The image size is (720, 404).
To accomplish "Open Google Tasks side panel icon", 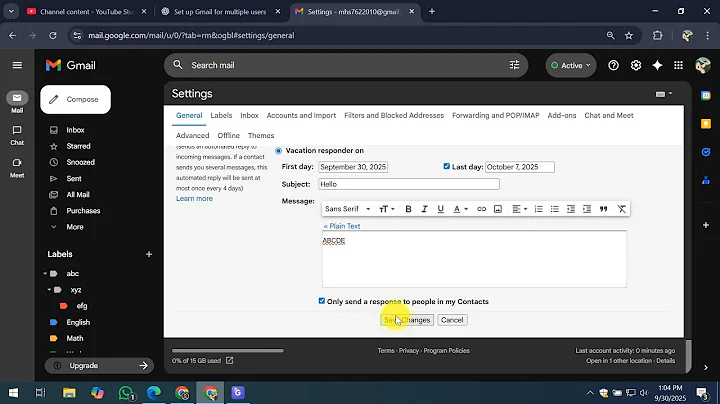I will [x=706, y=152].
